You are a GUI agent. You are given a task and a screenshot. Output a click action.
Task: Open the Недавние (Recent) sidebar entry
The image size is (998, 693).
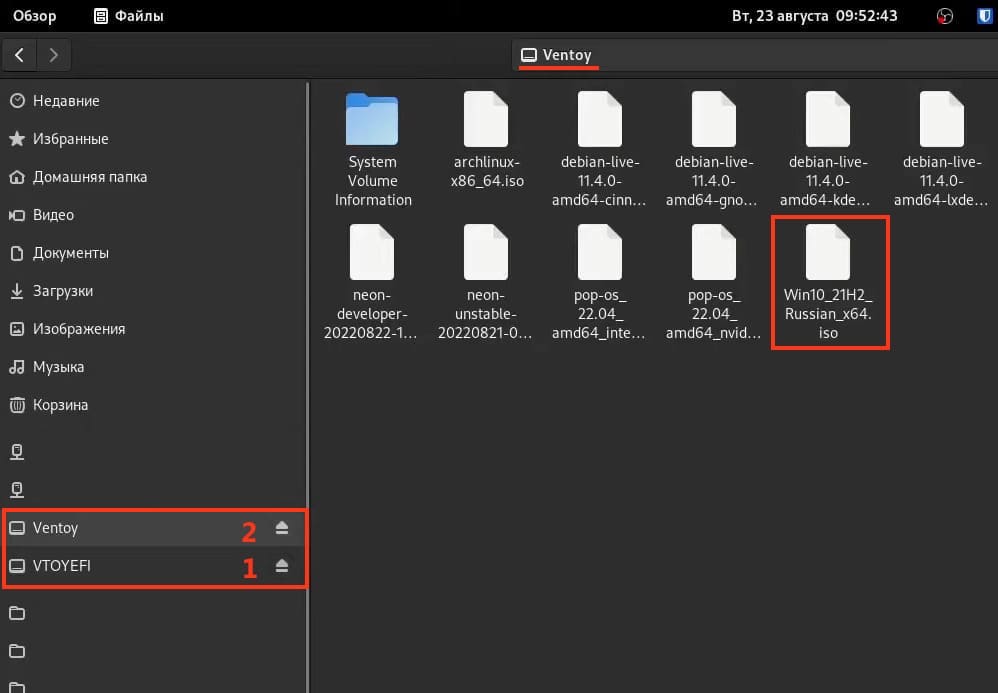[x=153, y=101]
